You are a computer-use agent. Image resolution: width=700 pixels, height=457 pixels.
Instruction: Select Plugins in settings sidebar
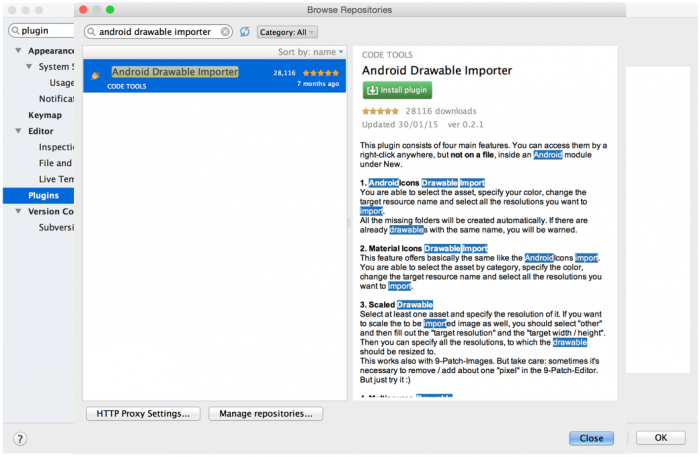pos(38,195)
